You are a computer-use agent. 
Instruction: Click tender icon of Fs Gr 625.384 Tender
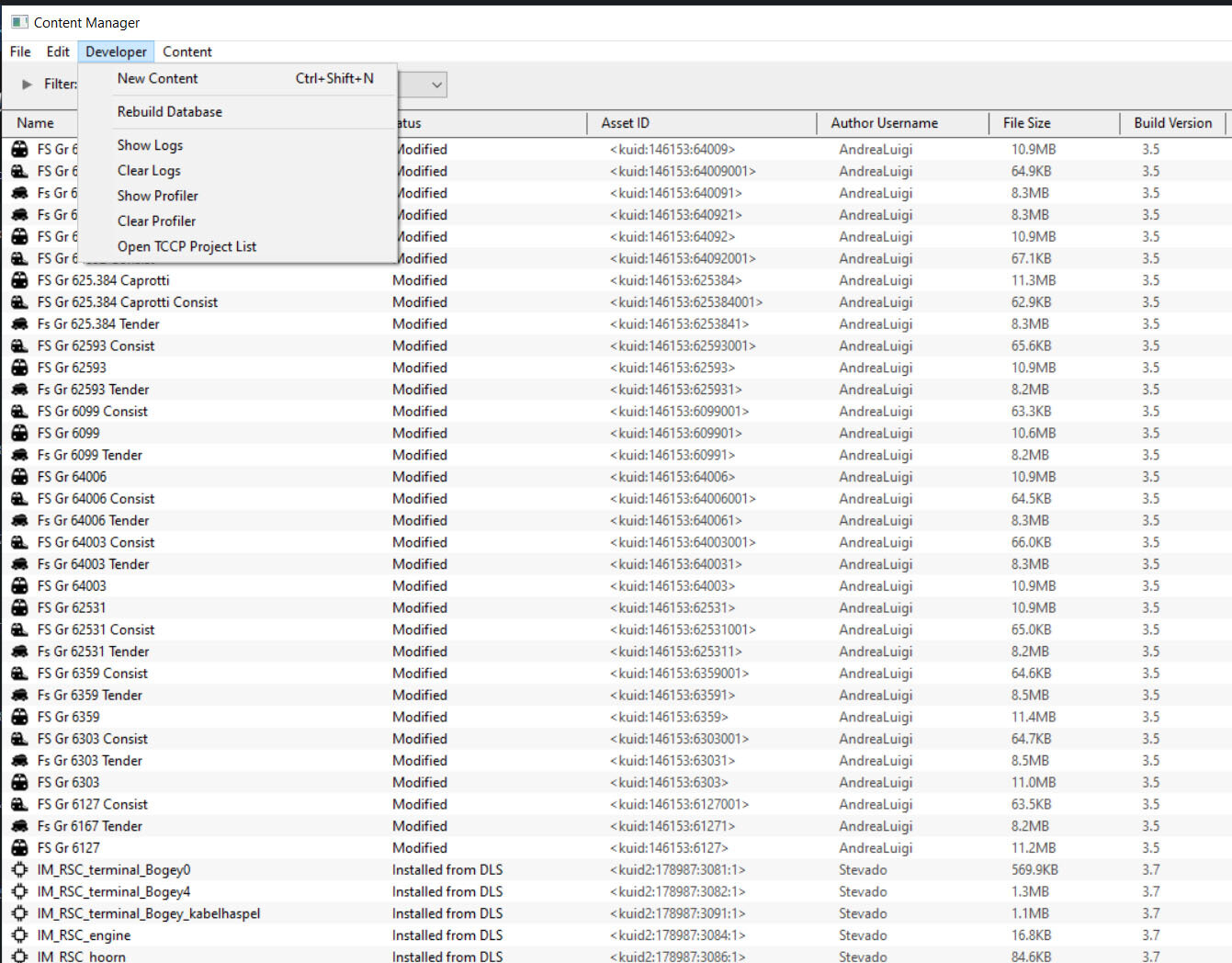tap(19, 324)
